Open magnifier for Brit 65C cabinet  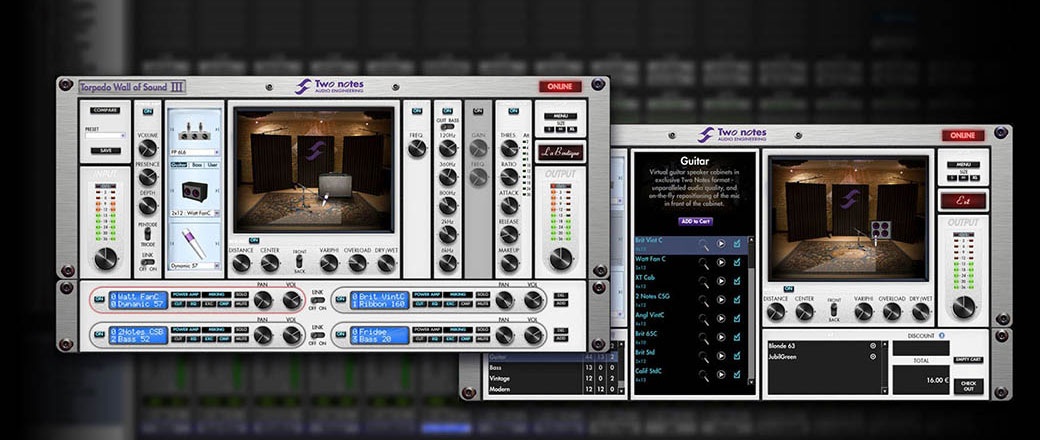pyautogui.click(x=703, y=337)
